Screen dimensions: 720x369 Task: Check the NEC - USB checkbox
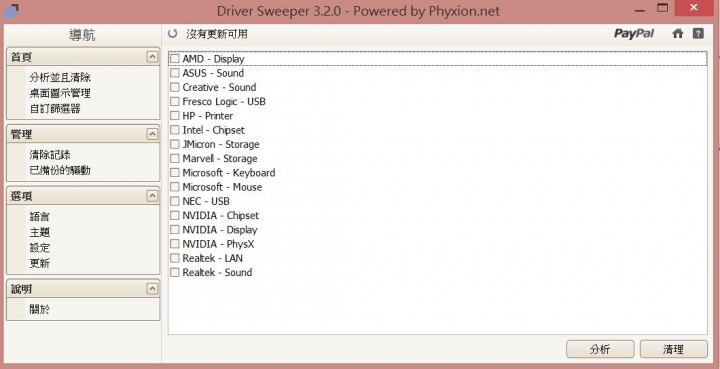pos(174,201)
